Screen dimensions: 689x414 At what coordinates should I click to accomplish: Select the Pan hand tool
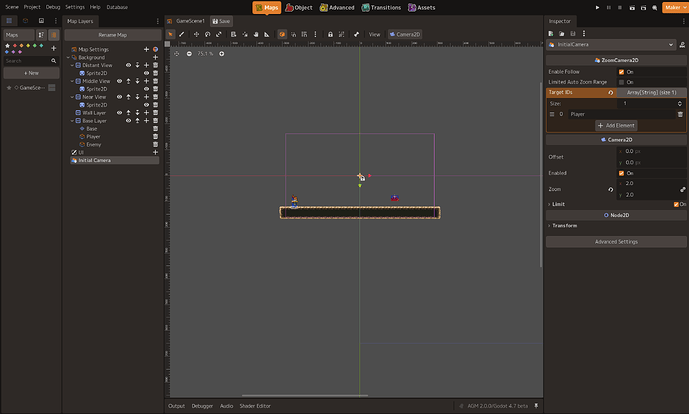256,34
